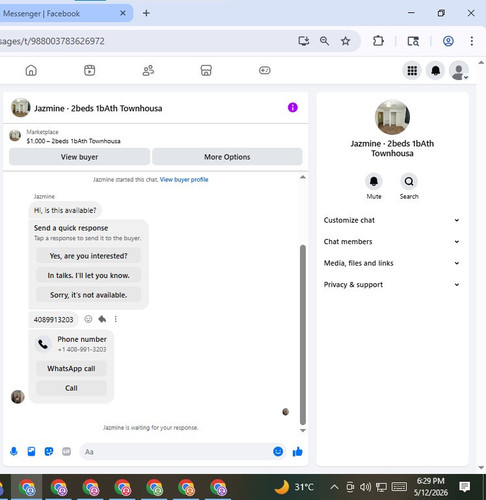This screenshot has height=500, width=486.
Task: Expand the Privacy & support section
Action: [392, 285]
